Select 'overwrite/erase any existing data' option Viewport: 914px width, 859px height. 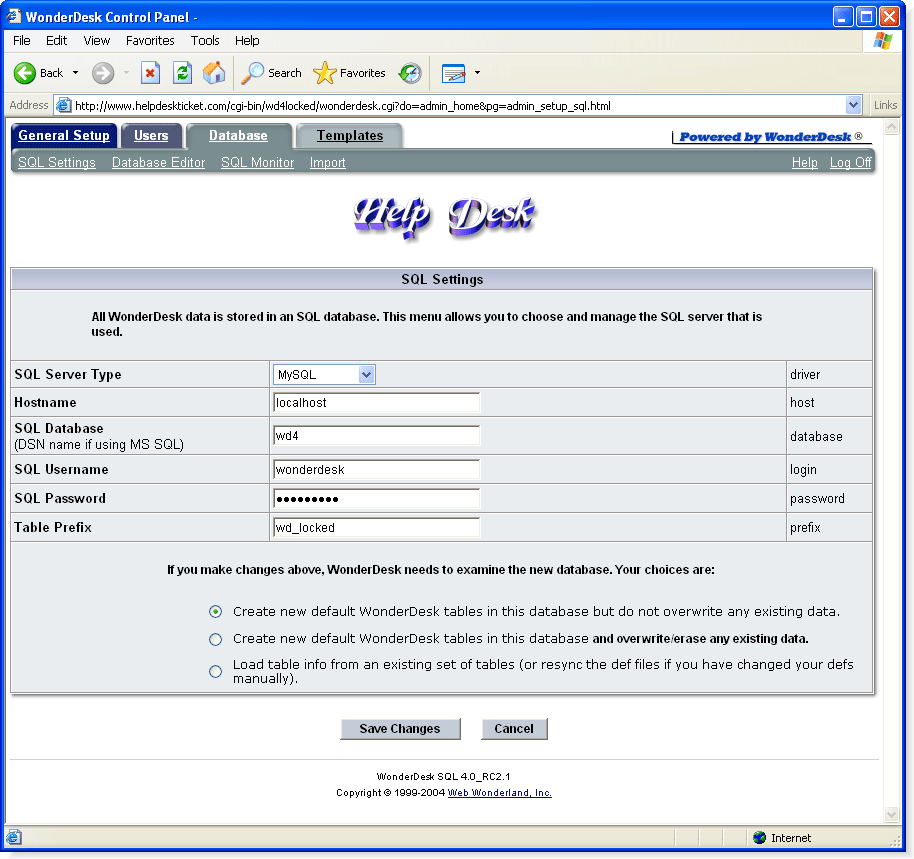[x=216, y=639]
